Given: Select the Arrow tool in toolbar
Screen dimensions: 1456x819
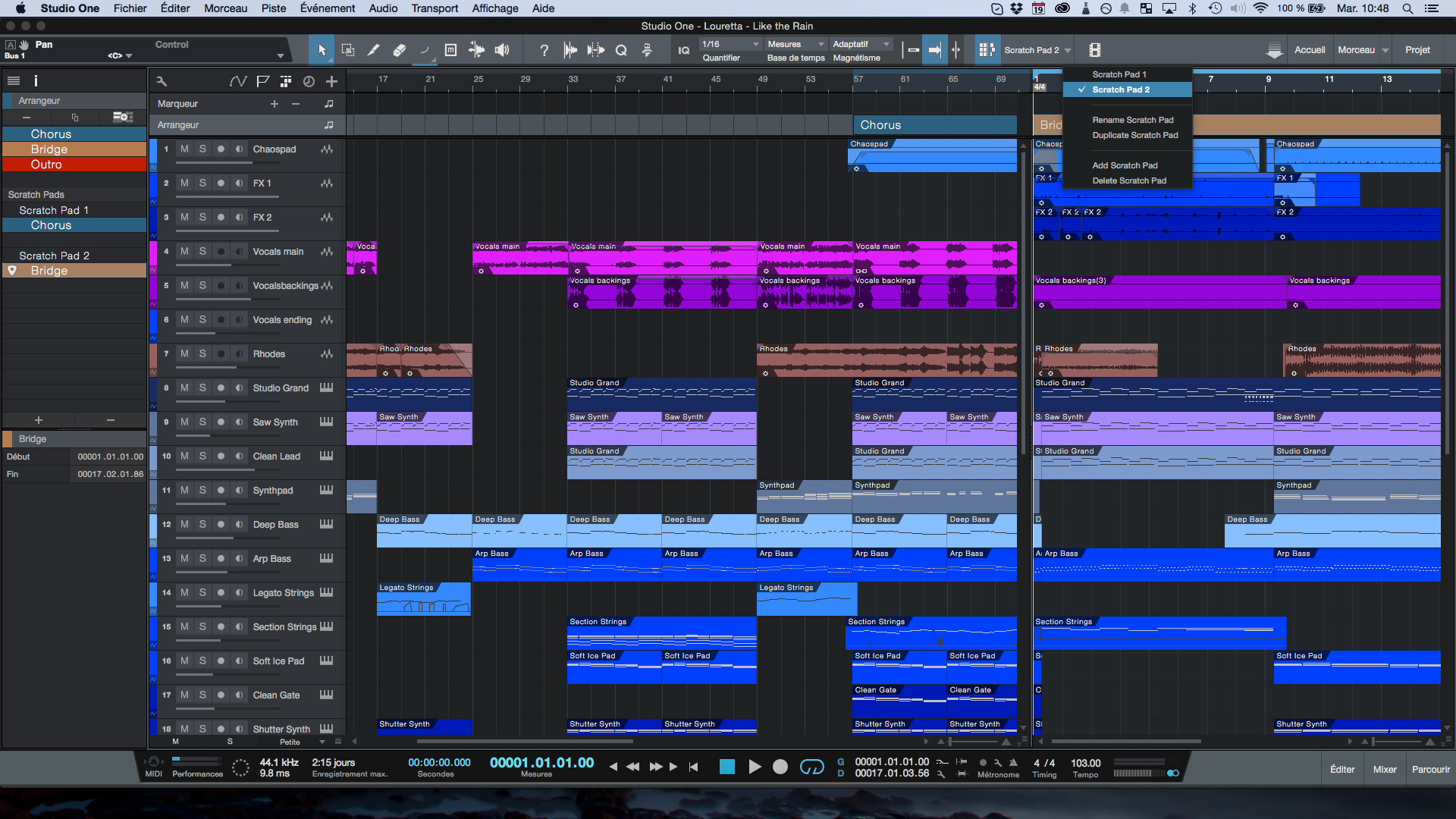Looking at the screenshot, I should 322,50.
